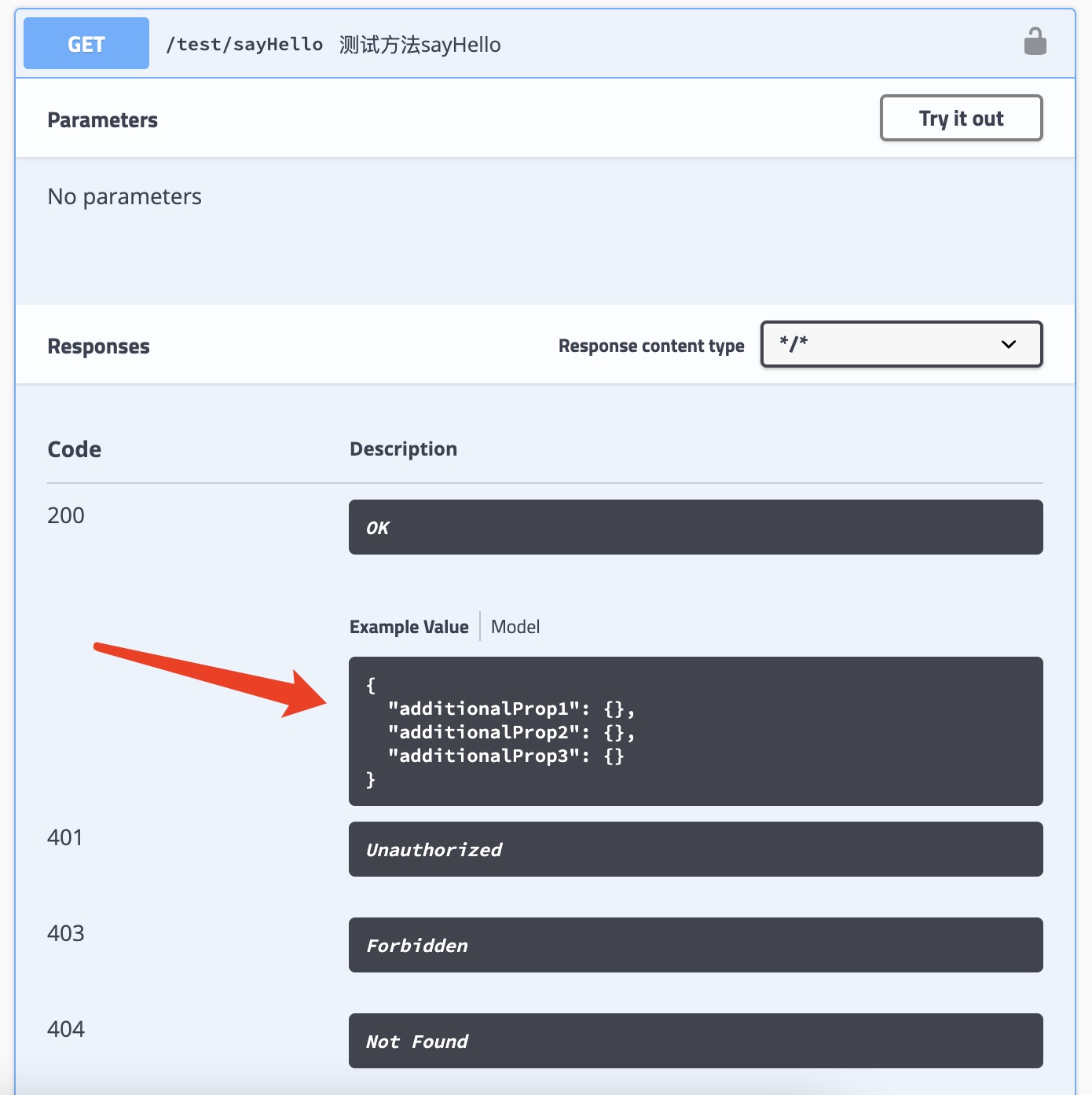Click the Code column header
Screen dimensions: 1092x1095
pyautogui.click(x=75, y=449)
